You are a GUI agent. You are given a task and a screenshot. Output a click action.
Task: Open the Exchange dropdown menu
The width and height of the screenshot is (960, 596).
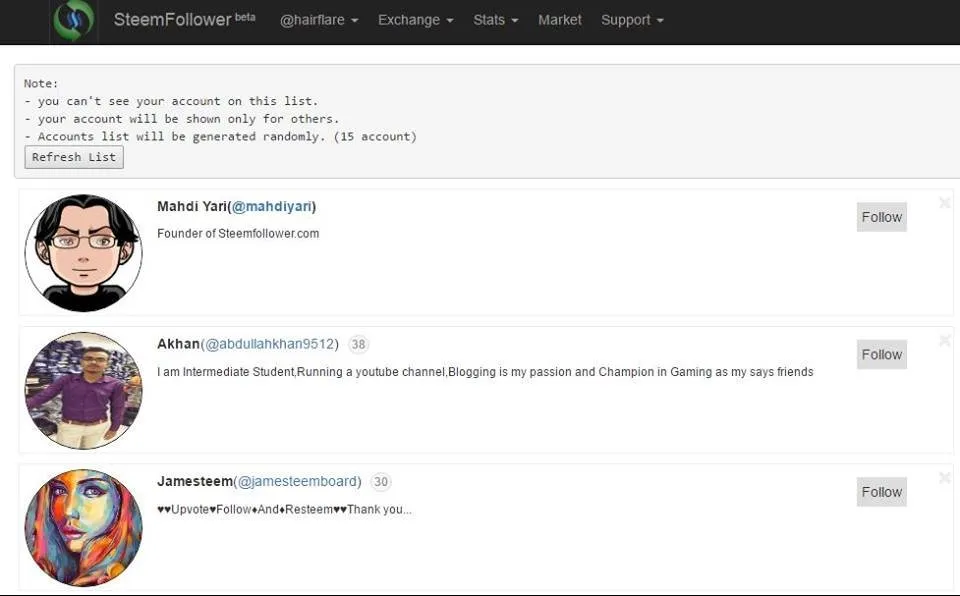coord(416,20)
